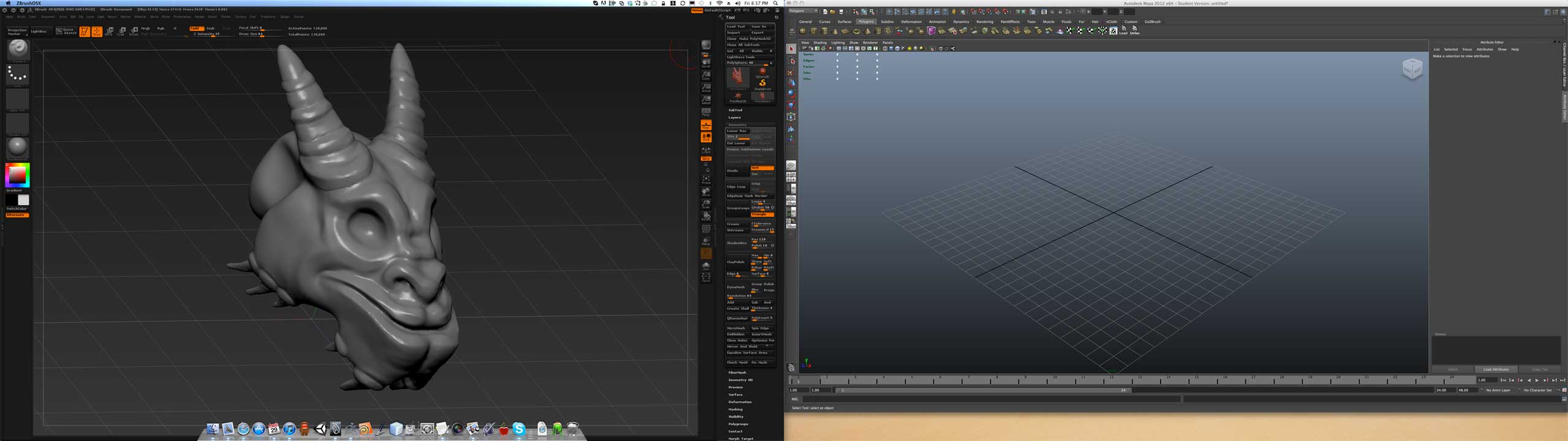Open the Shading menu in Maya viewport
This screenshot has width=1568, height=441.
click(x=820, y=43)
